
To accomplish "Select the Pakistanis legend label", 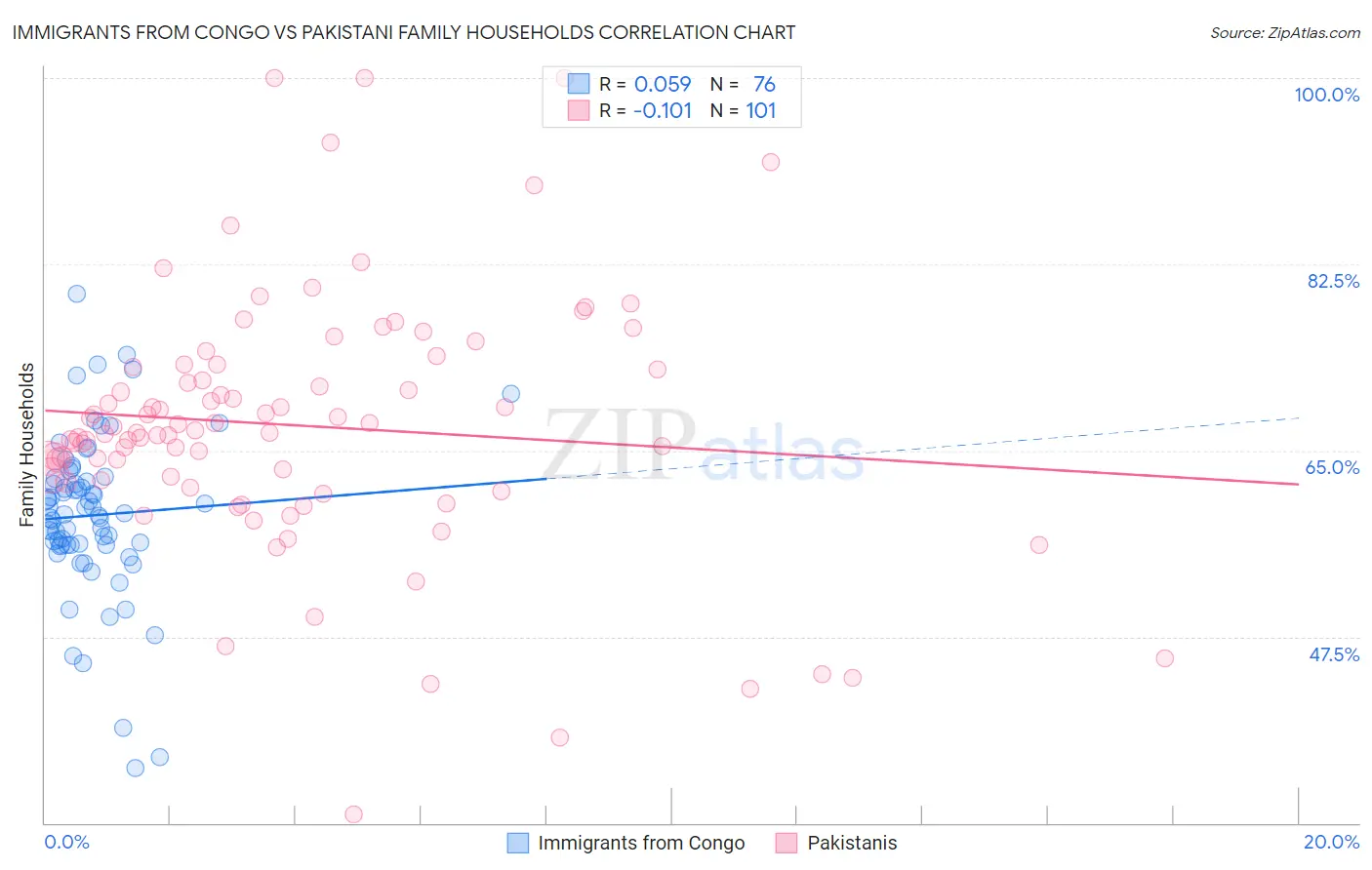I will click(x=852, y=843).
